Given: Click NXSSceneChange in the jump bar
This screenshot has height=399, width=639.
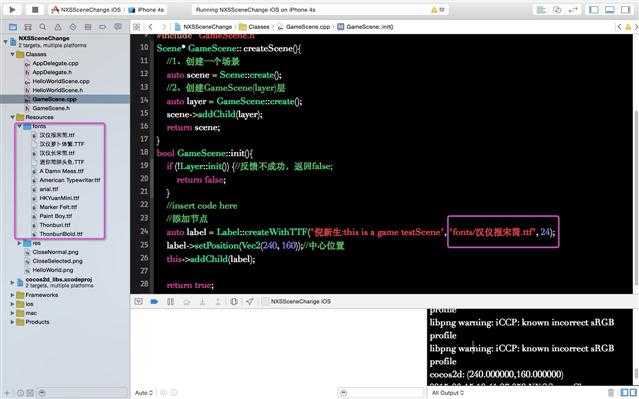Looking at the screenshot, I should pyautogui.click(x=203, y=27).
